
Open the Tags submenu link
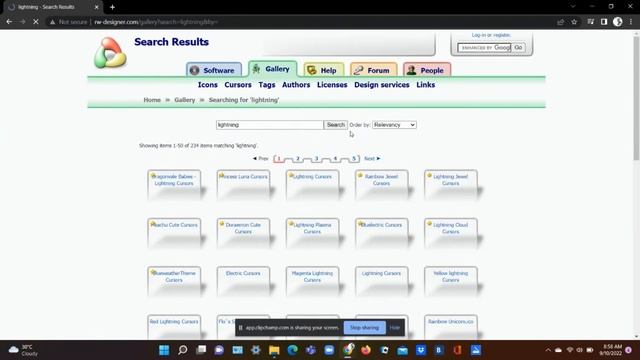pyautogui.click(x=267, y=85)
